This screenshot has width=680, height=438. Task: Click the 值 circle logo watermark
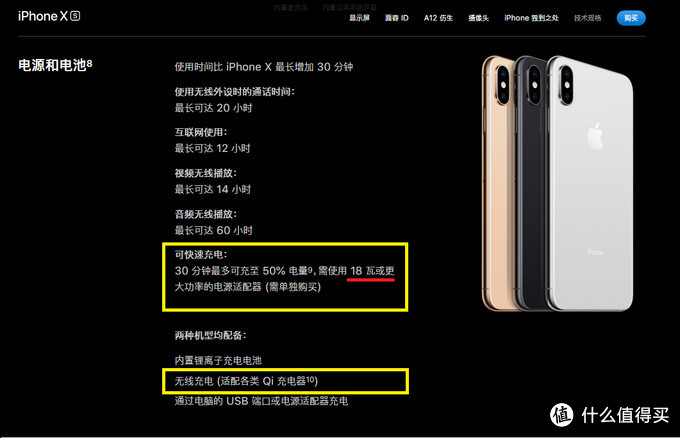pyautogui.click(x=562, y=415)
